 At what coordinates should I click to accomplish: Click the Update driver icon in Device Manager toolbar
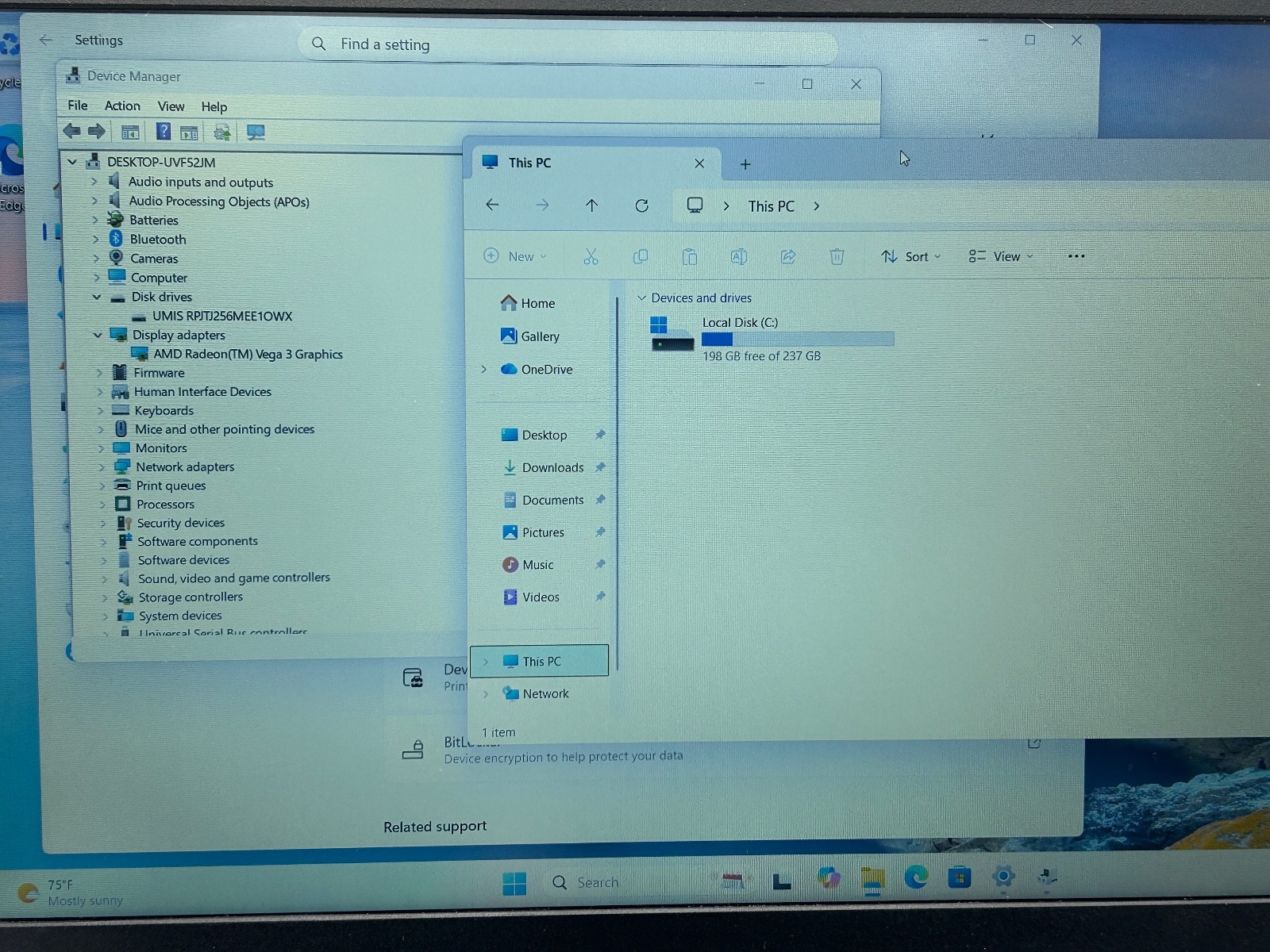(222, 132)
